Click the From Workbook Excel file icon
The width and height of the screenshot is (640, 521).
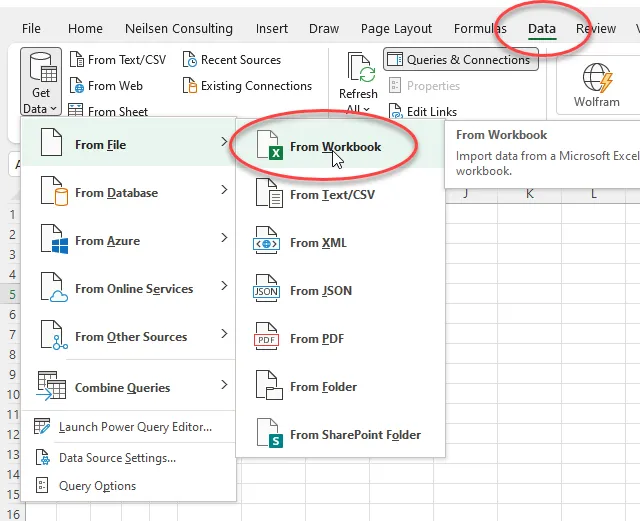tap(269, 145)
